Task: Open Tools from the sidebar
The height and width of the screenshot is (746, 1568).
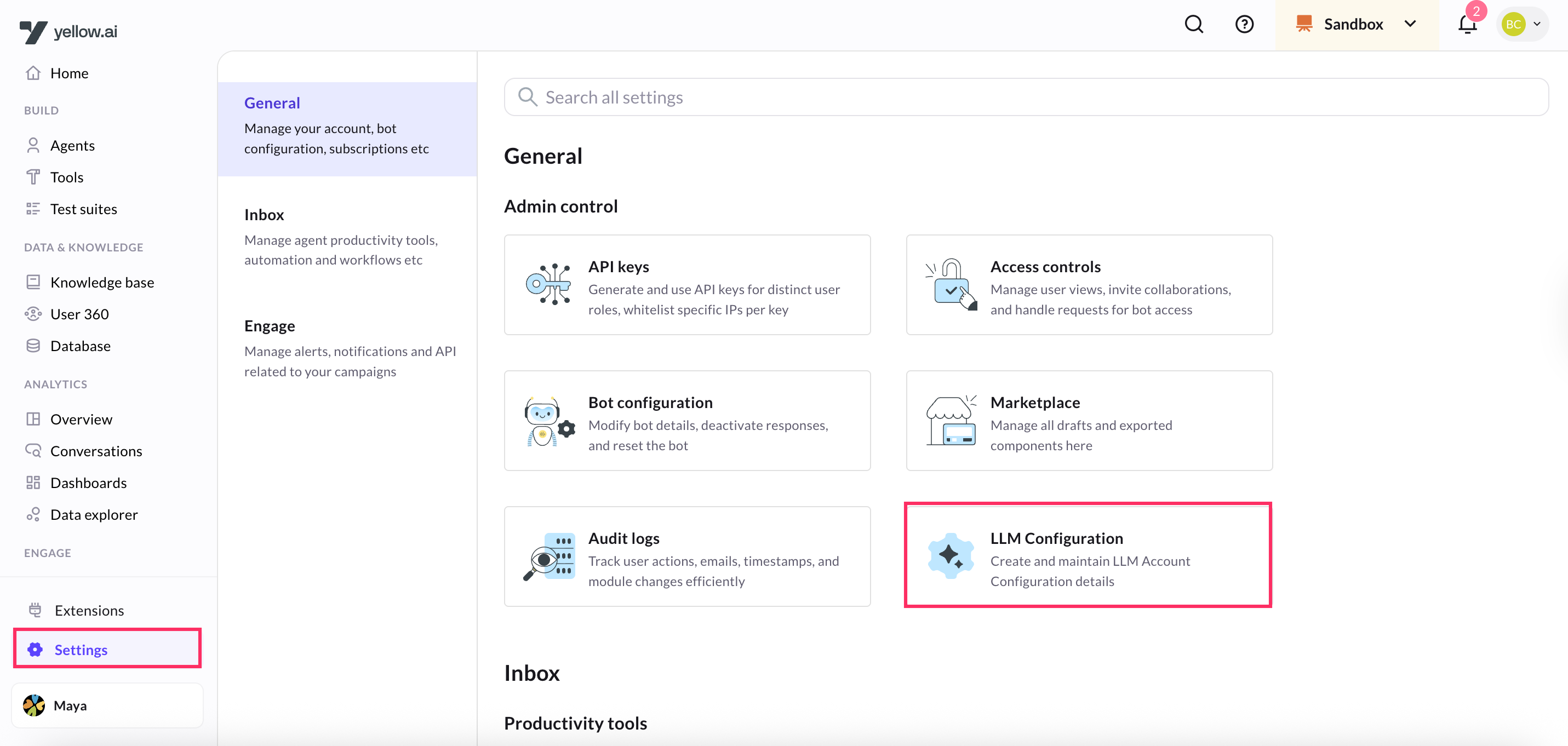Action: coord(67,177)
